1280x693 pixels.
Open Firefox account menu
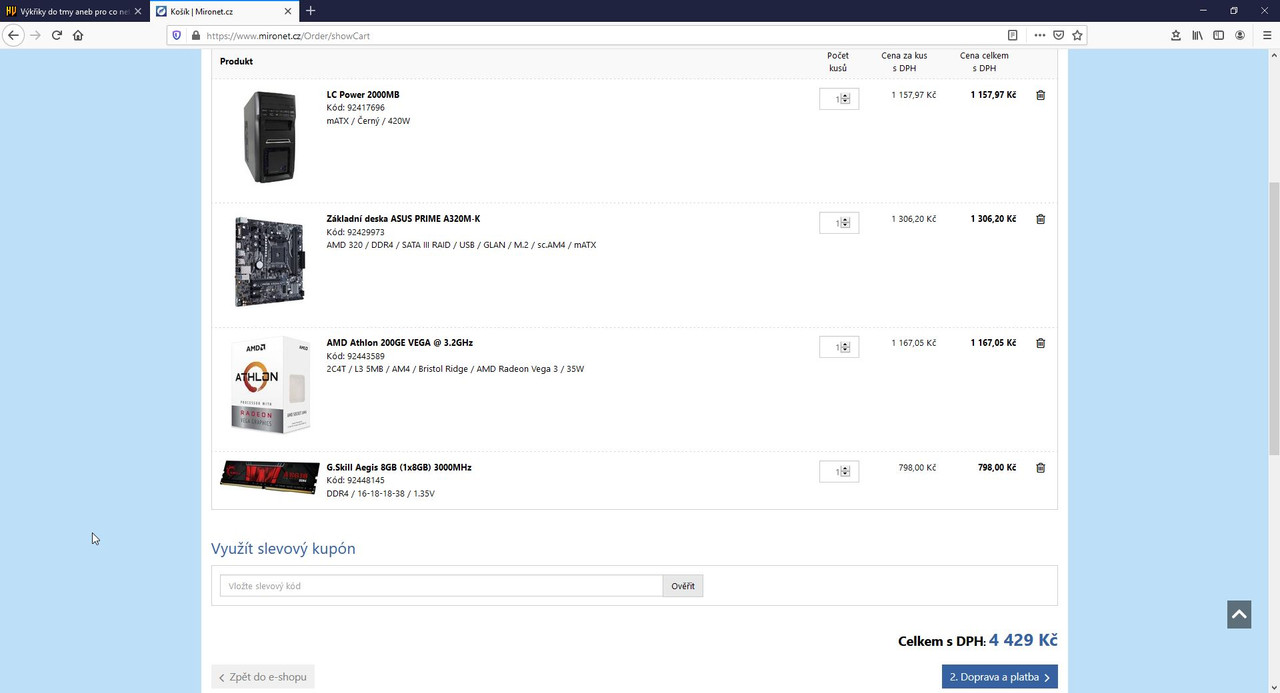1240,35
